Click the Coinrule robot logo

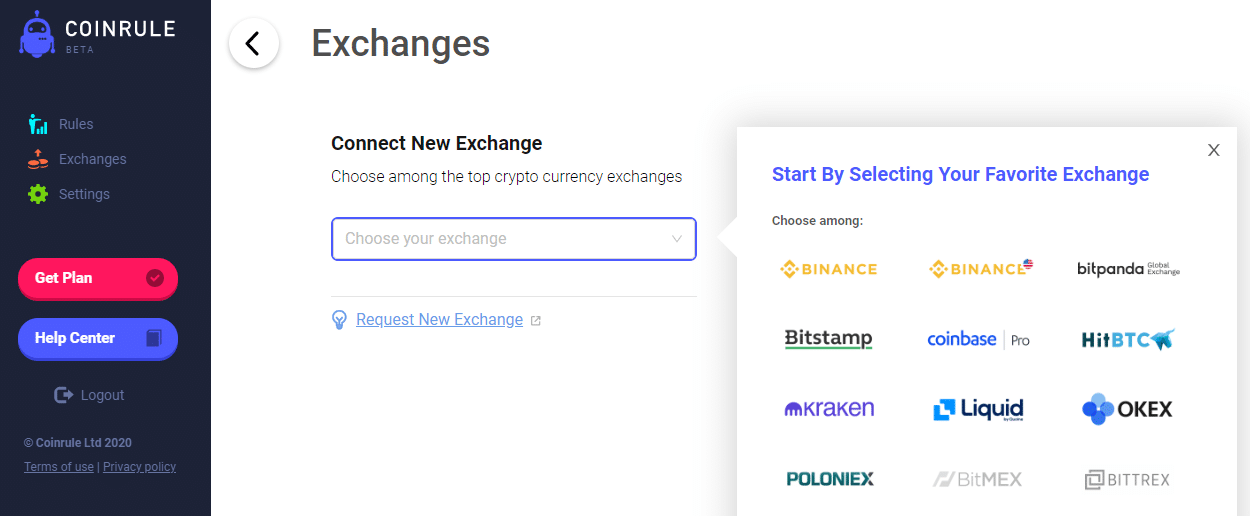point(37,34)
